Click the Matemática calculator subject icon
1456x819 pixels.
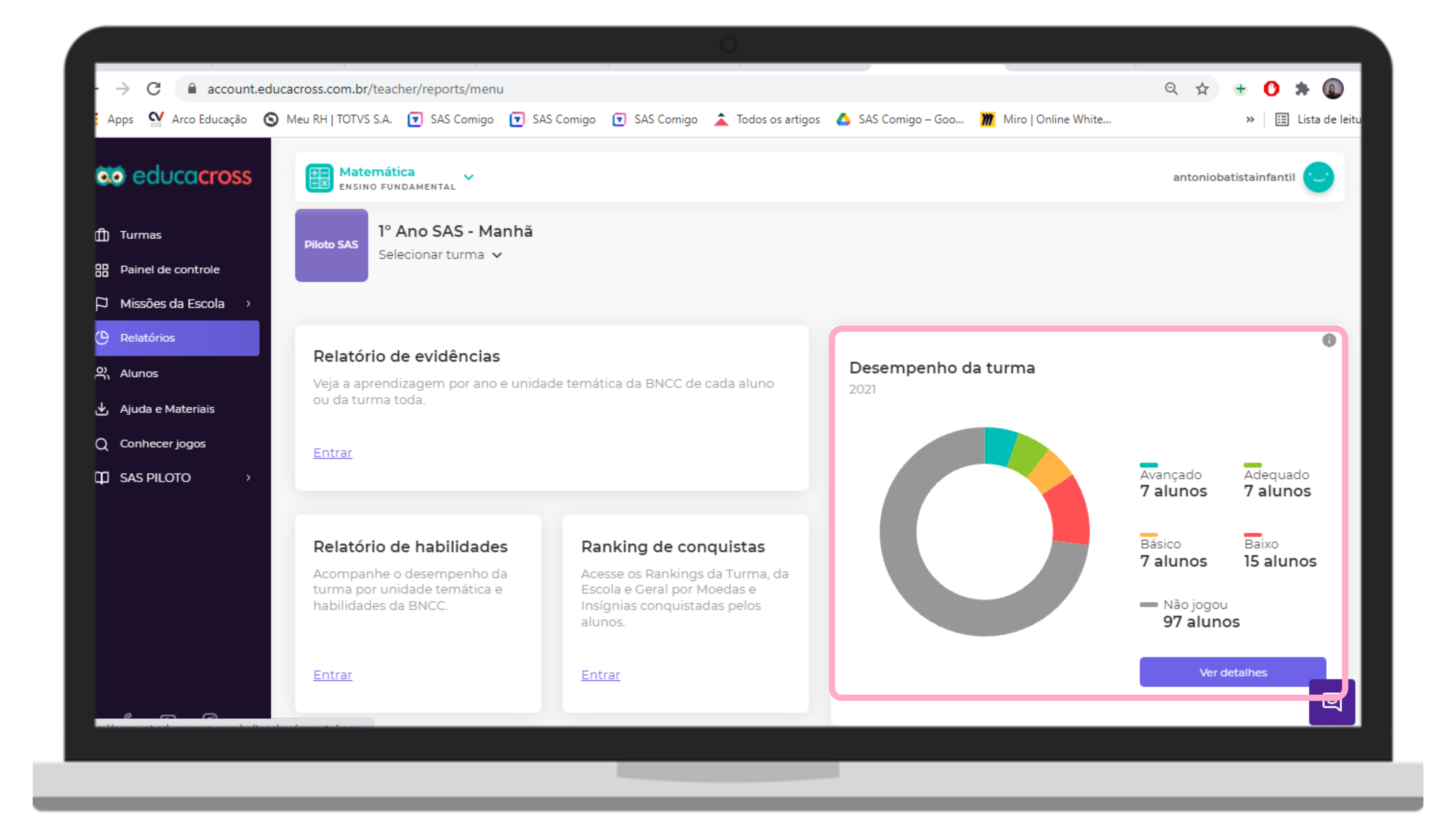point(319,178)
